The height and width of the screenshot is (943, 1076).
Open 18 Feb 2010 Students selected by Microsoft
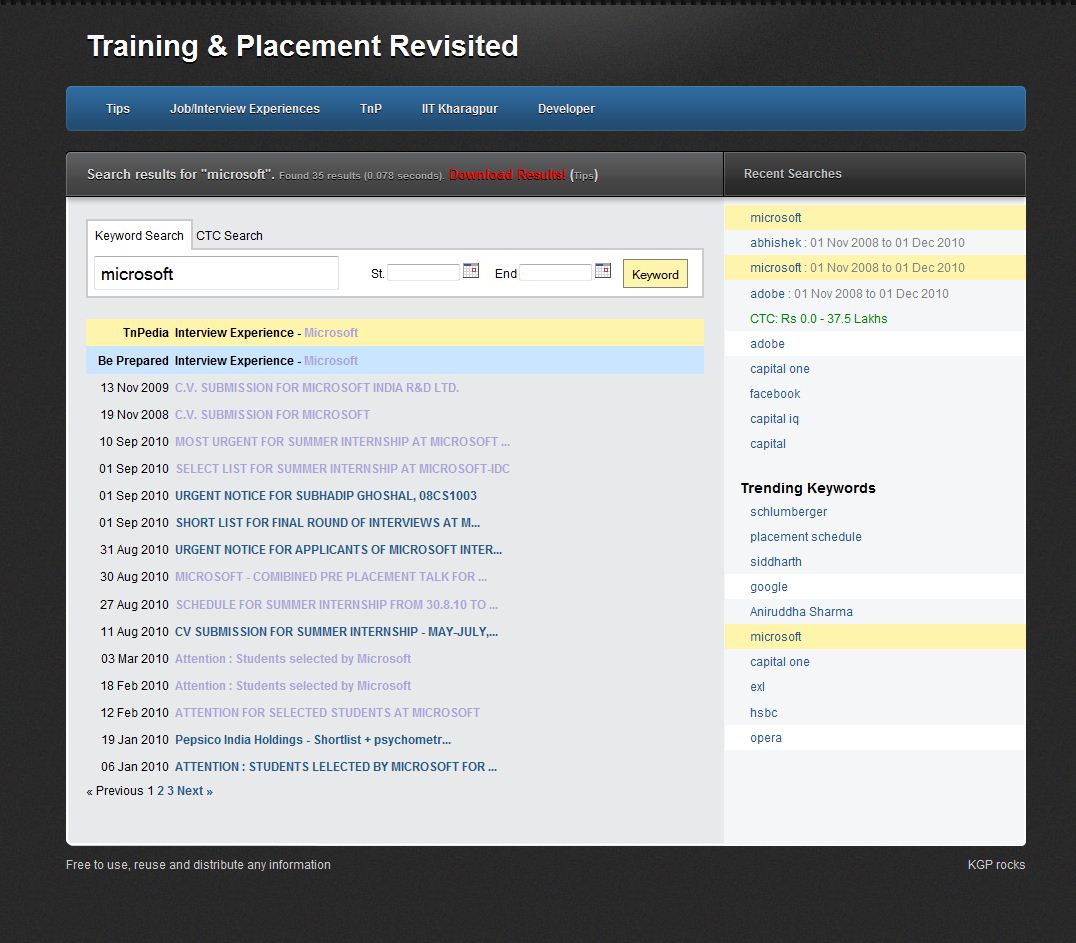click(293, 686)
